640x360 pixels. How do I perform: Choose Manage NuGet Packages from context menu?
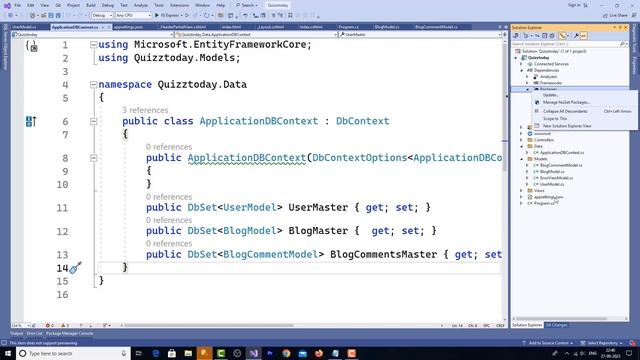tap(566, 102)
